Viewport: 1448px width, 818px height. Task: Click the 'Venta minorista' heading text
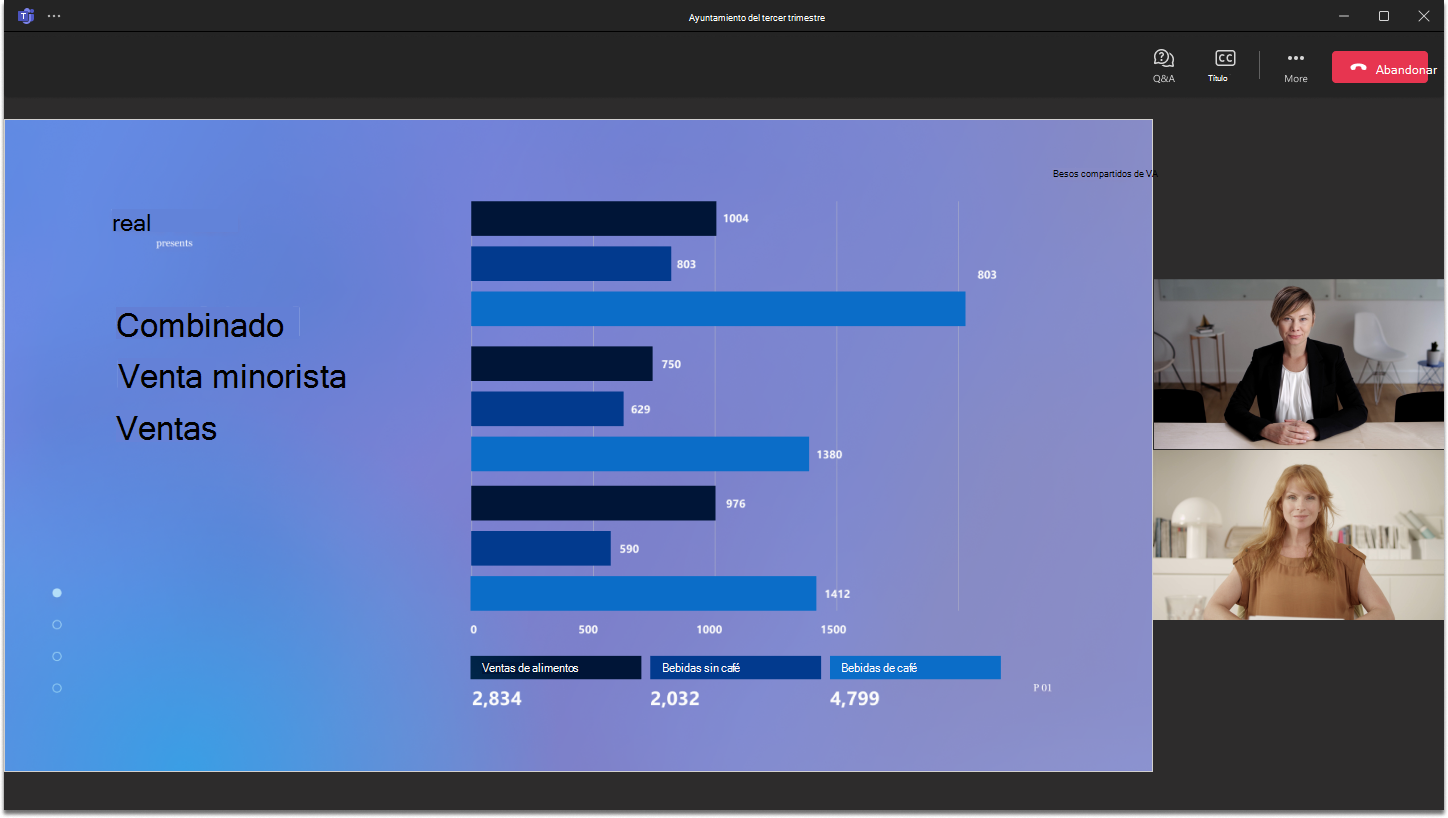232,377
